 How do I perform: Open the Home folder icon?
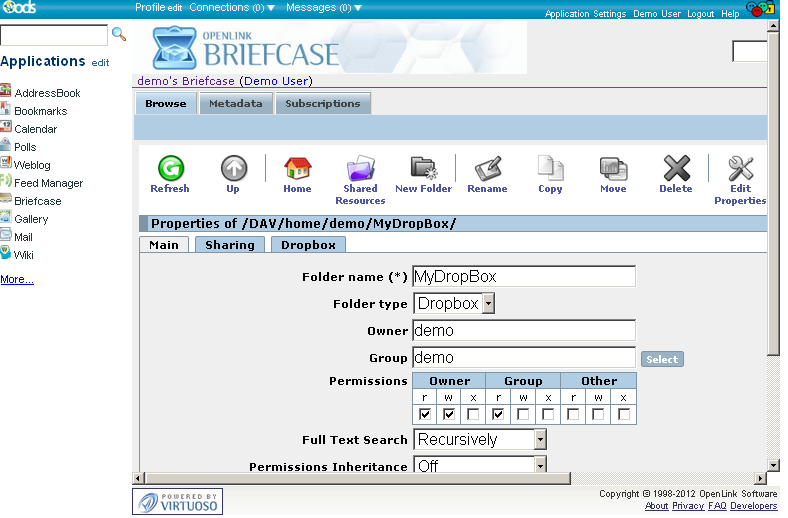click(297, 169)
